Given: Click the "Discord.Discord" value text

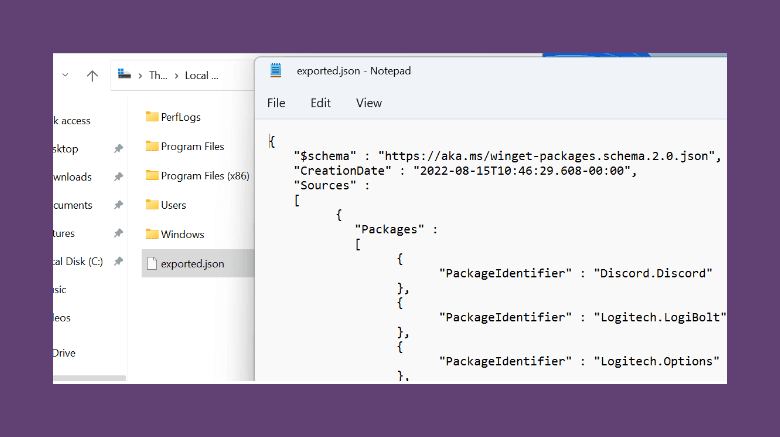Looking at the screenshot, I should pyautogui.click(x=653, y=273).
